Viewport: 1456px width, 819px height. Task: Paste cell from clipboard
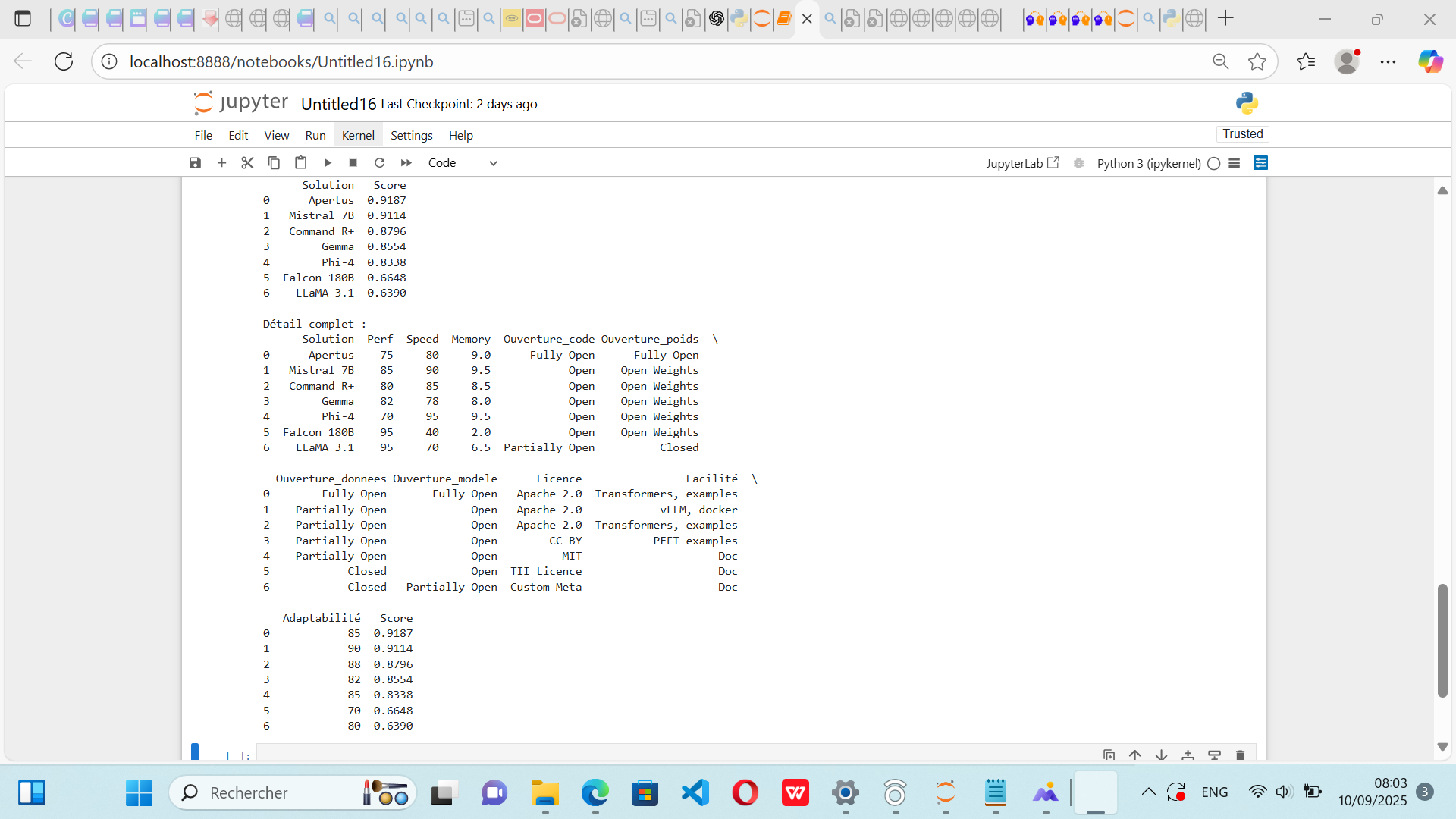[x=300, y=162]
